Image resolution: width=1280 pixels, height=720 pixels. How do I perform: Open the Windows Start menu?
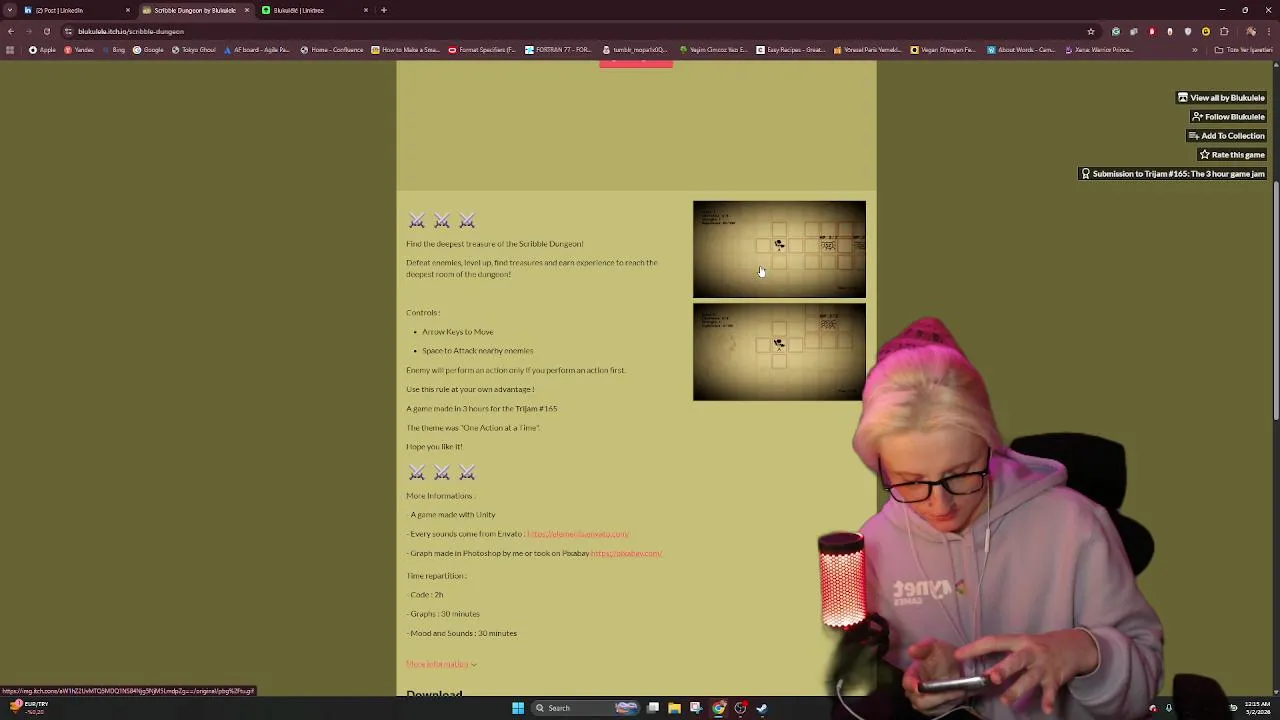tap(518, 708)
